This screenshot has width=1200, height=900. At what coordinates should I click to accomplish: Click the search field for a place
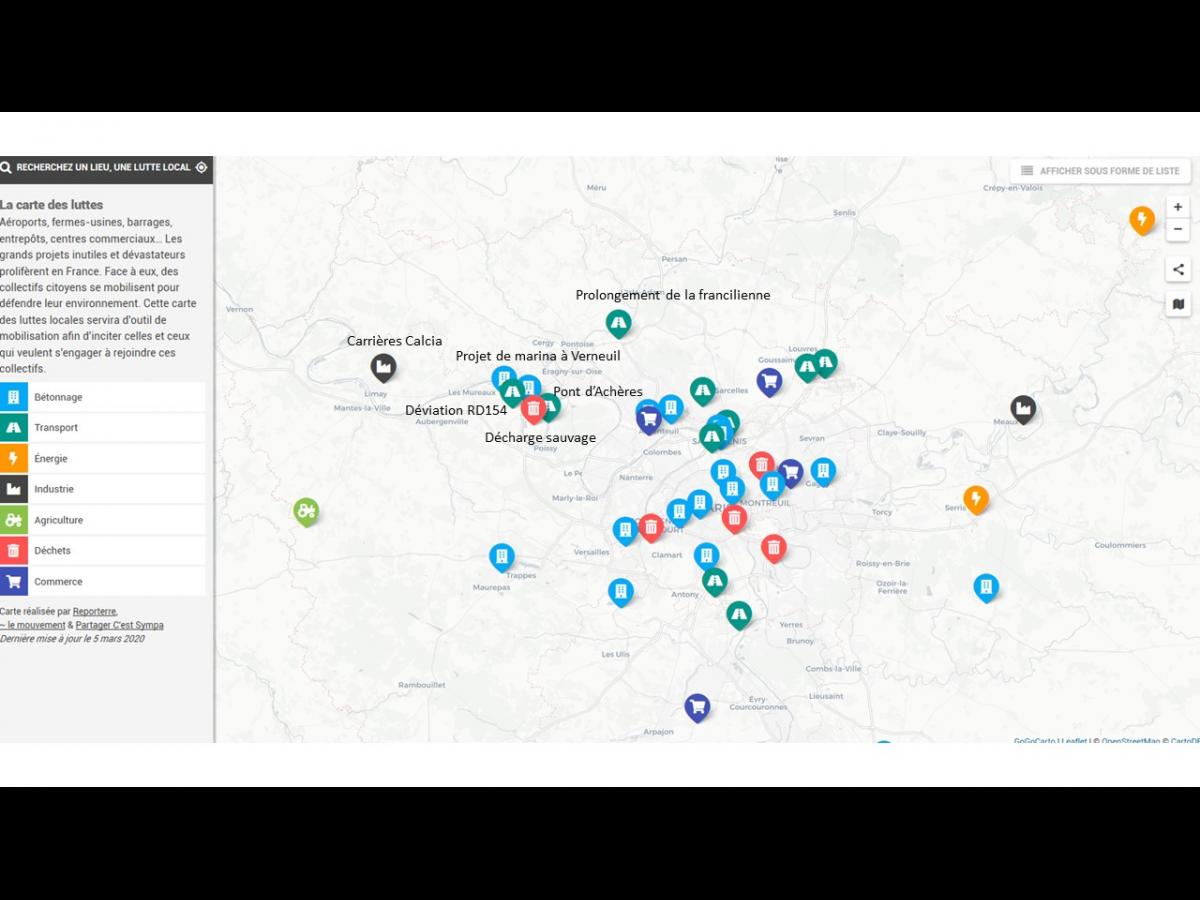click(102, 168)
